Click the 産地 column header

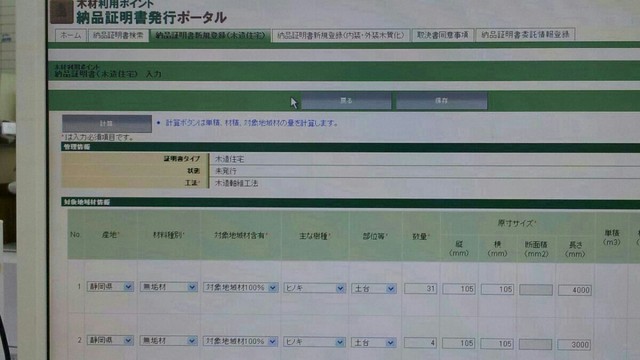click(110, 235)
